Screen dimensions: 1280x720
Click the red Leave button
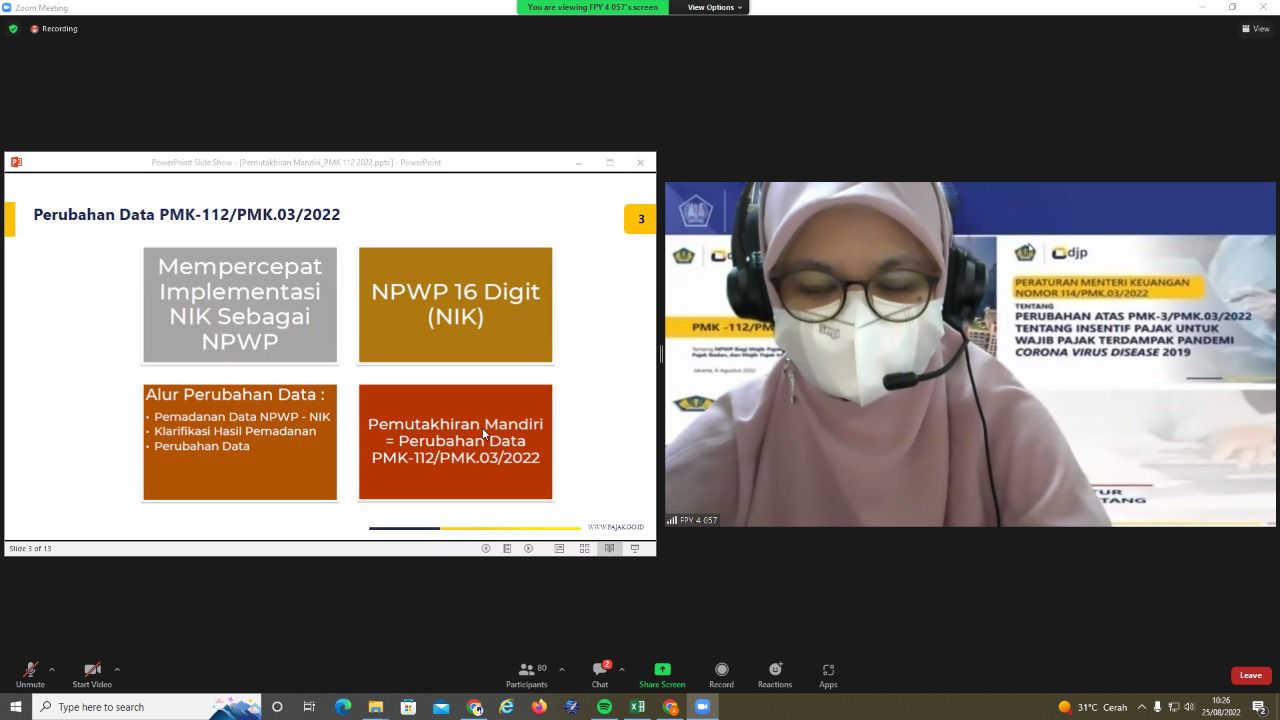click(x=1250, y=675)
